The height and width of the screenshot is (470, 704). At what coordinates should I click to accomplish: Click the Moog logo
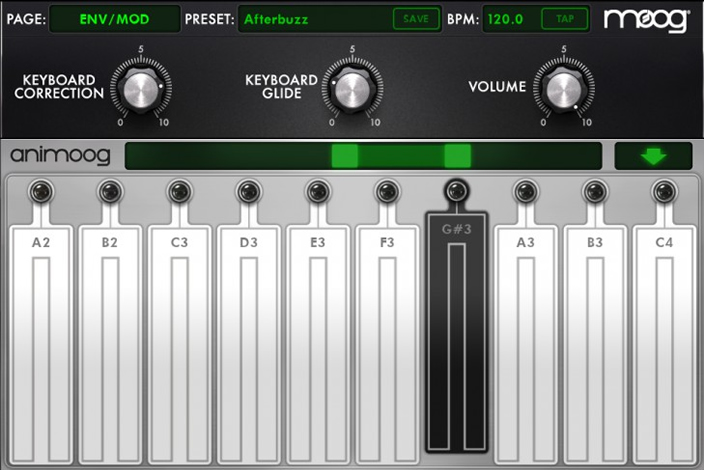tap(646, 20)
